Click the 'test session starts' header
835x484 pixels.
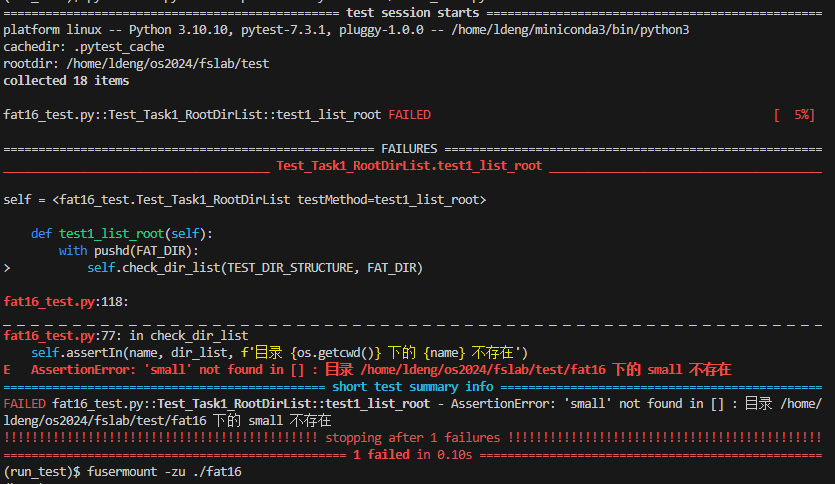pos(412,12)
